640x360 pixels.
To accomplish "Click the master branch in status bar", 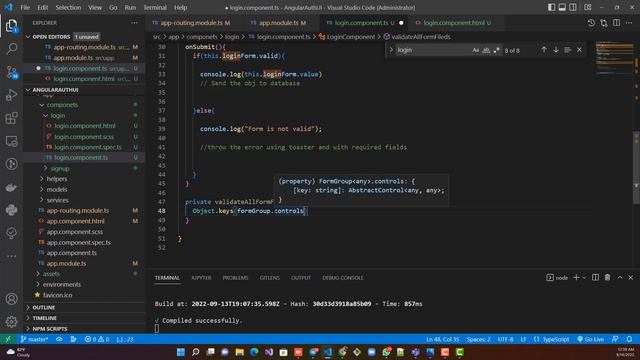I will point(35,339).
